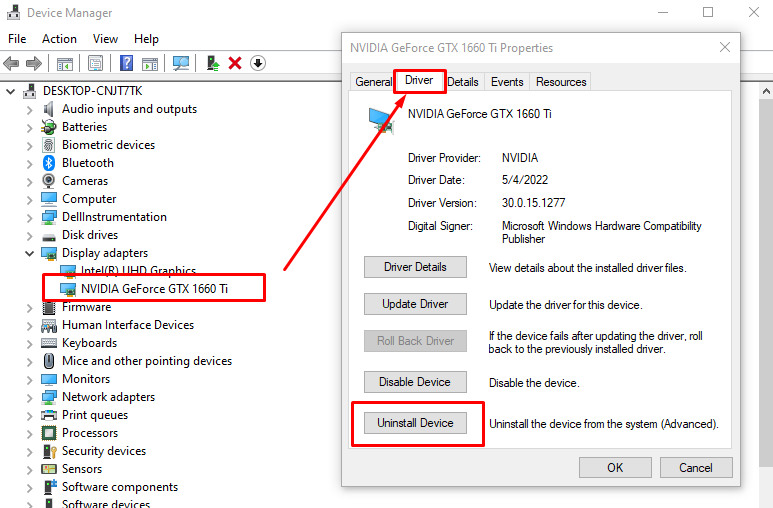The image size is (773, 508).
Task: Expand the Computer node
Action: (x=30, y=199)
